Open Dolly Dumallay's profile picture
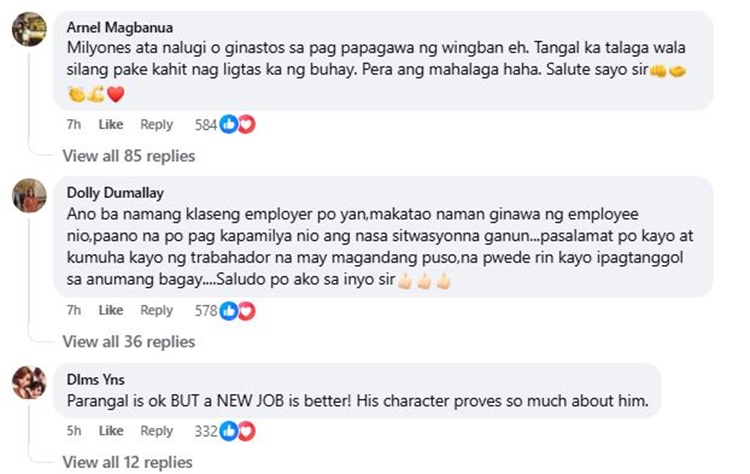This screenshot has height=474, width=750. click(x=29, y=195)
